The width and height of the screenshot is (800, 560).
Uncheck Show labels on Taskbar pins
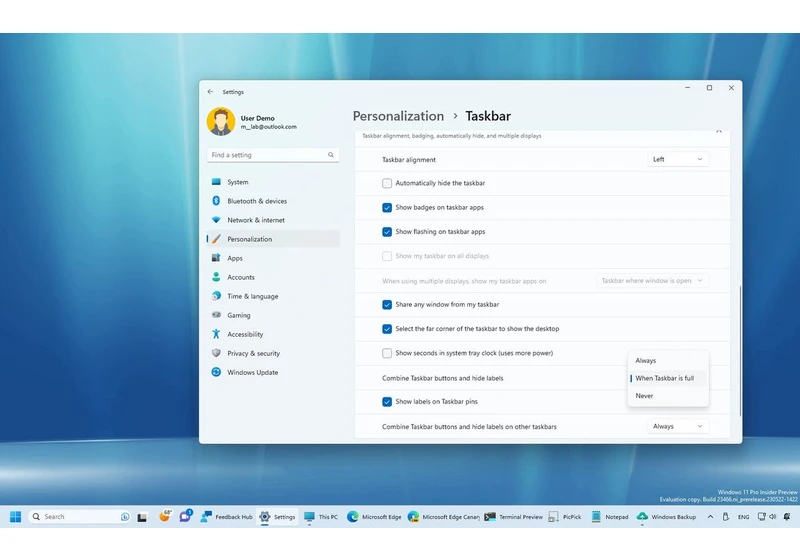pyautogui.click(x=387, y=402)
